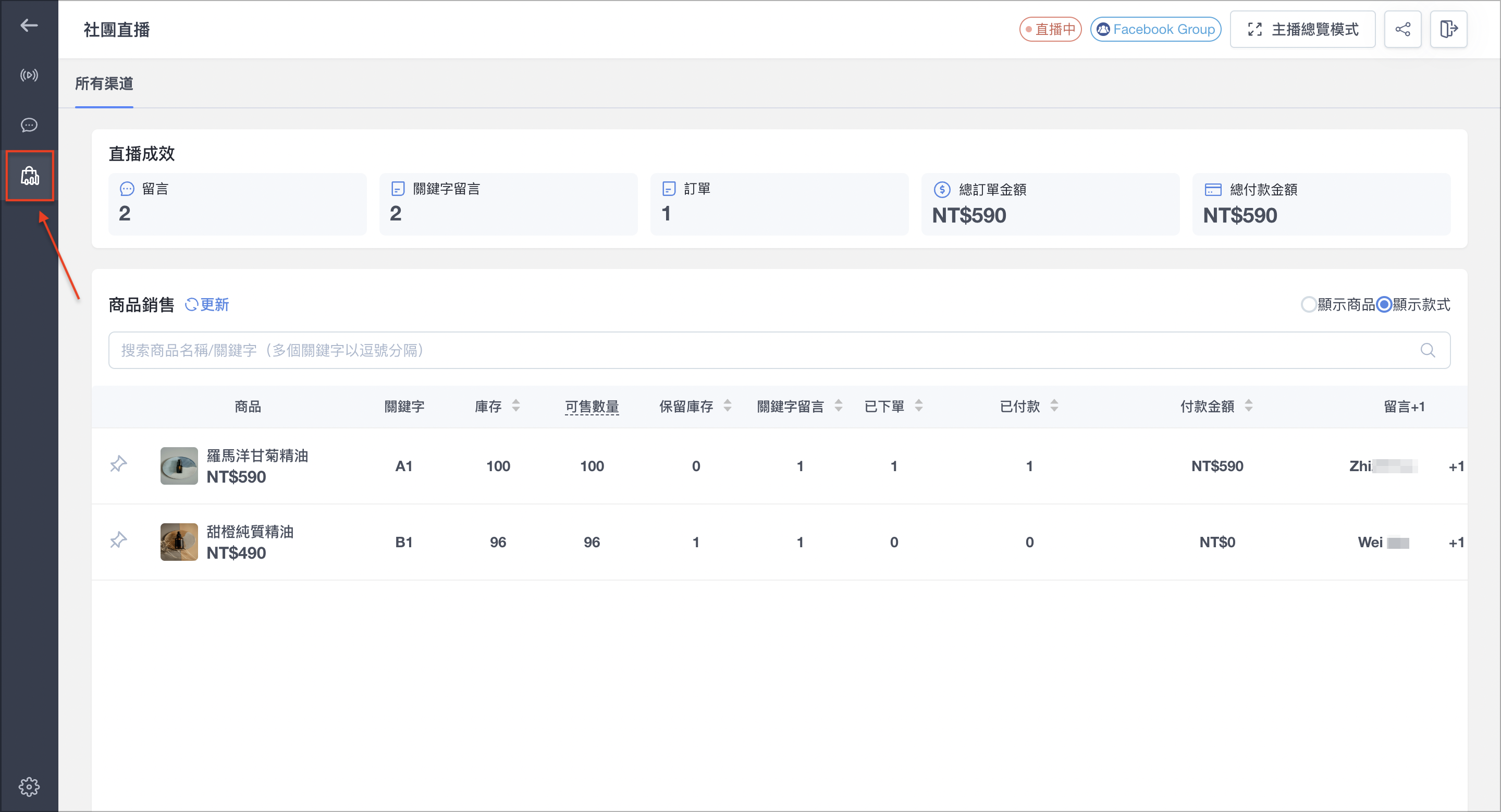Open the comments chat bubble sidebar icon
This screenshot has height=812, width=1501.
[x=29, y=125]
